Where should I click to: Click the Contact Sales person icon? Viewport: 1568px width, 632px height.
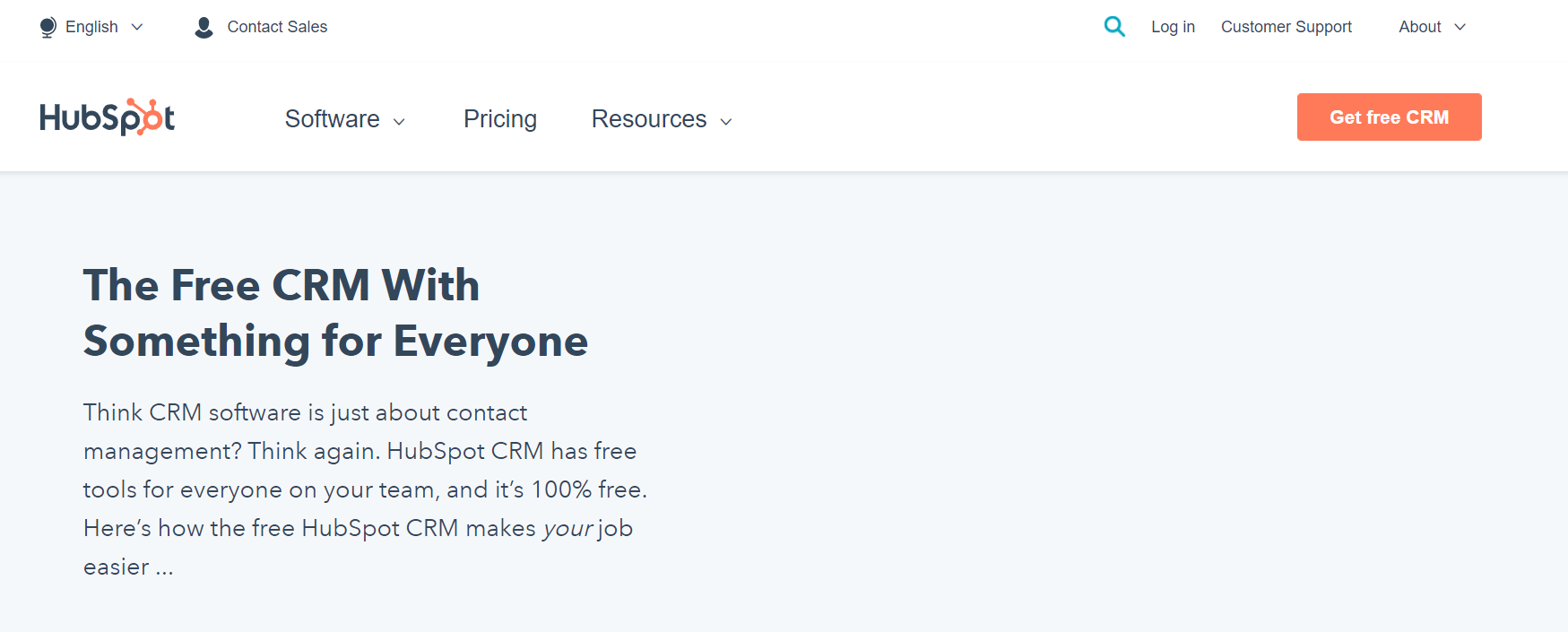click(x=204, y=28)
